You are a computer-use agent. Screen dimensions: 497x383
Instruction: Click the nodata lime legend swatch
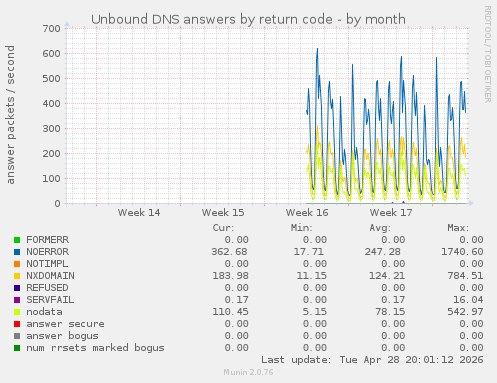(17, 312)
